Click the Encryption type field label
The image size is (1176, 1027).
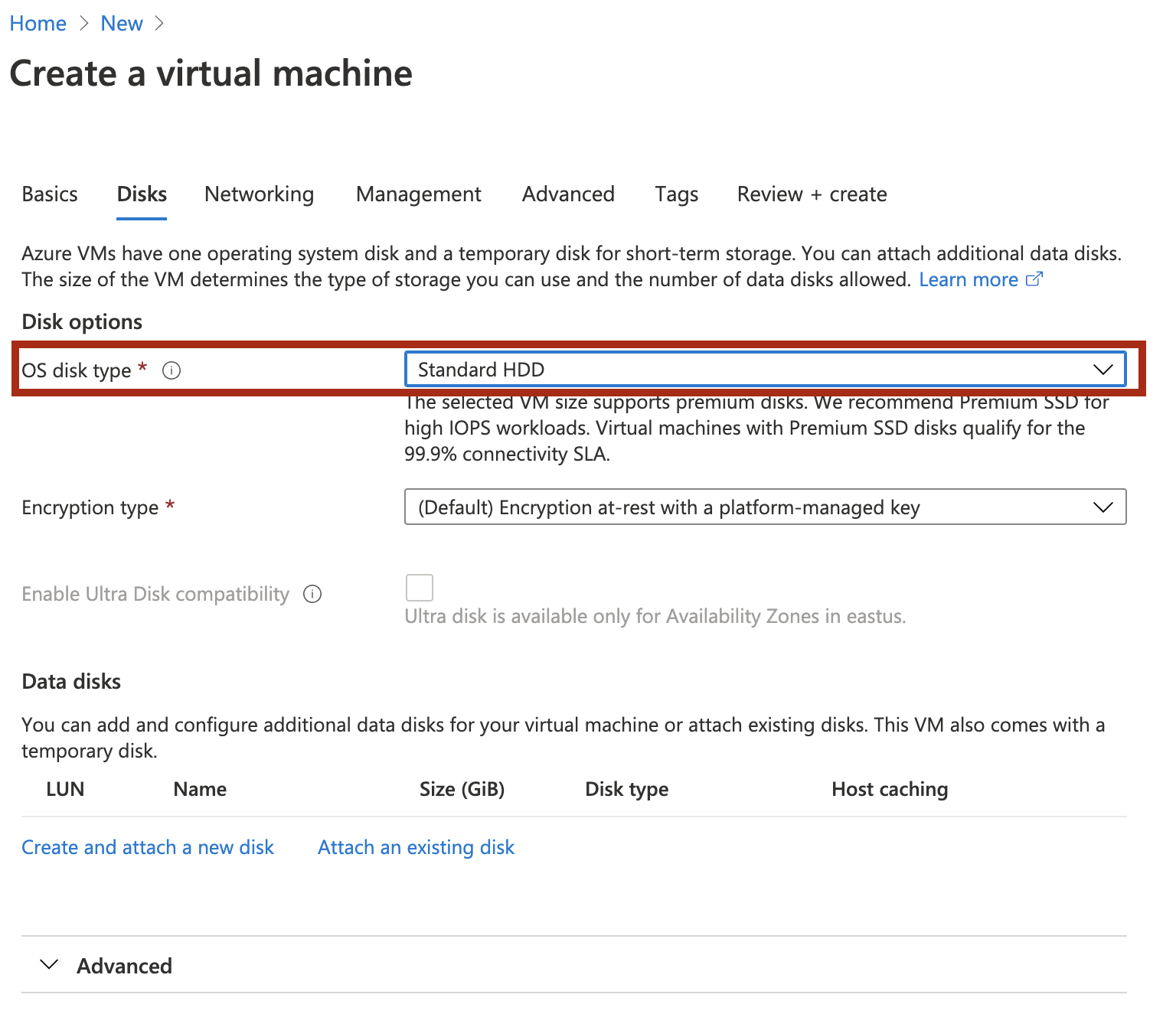90,507
